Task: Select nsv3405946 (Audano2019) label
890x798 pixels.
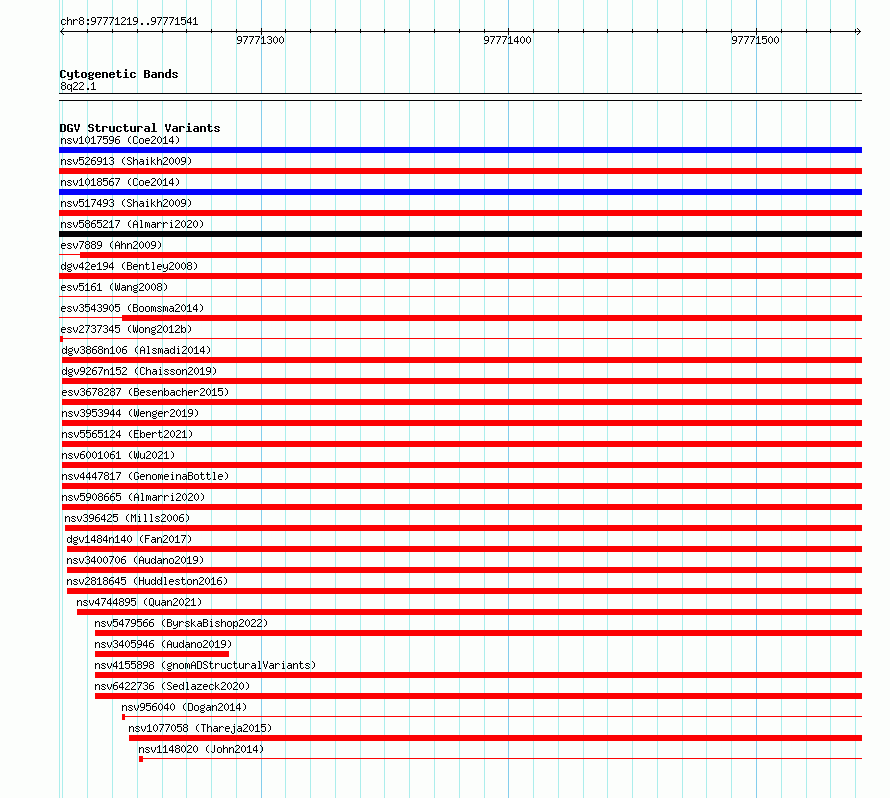Action: [x=163, y=644]
